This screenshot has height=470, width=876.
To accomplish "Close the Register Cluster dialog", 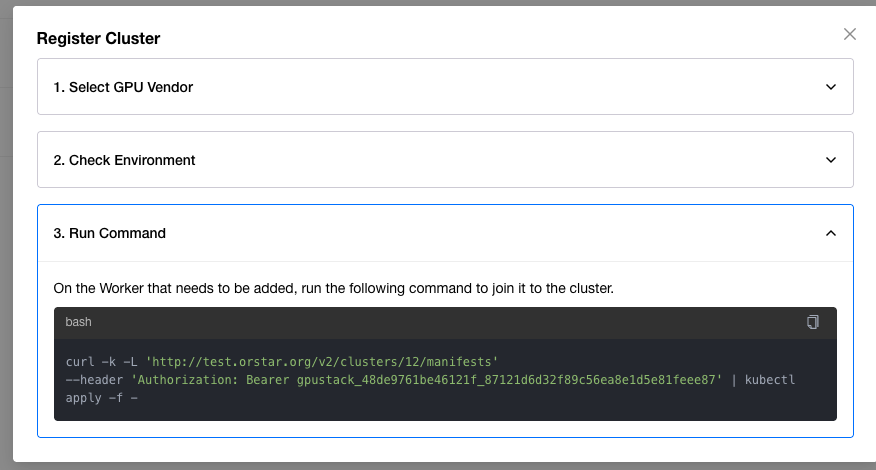I will coord(850,34).
